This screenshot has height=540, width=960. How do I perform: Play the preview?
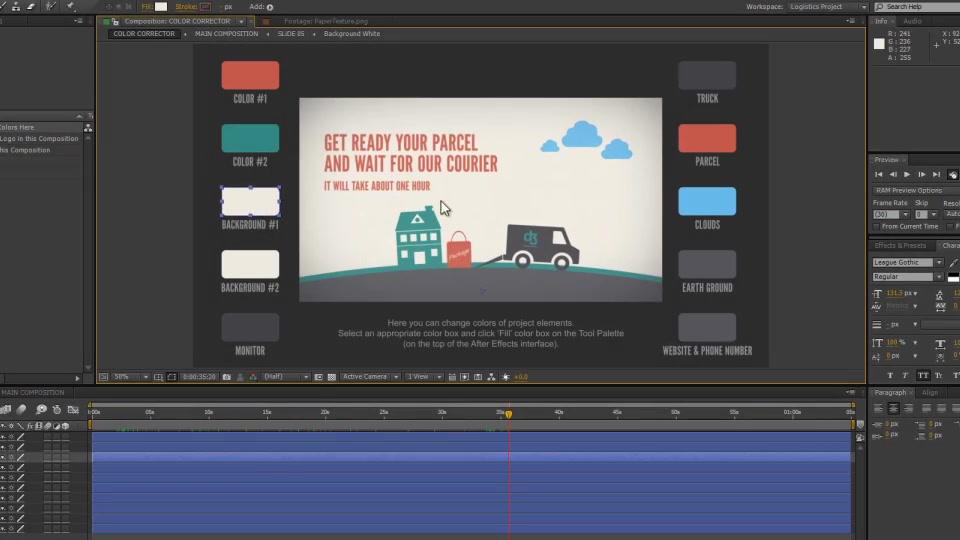907,174
